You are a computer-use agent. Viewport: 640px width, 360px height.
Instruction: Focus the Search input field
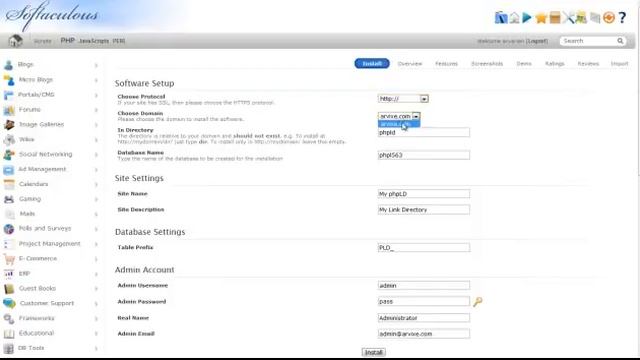pos(588,41)
